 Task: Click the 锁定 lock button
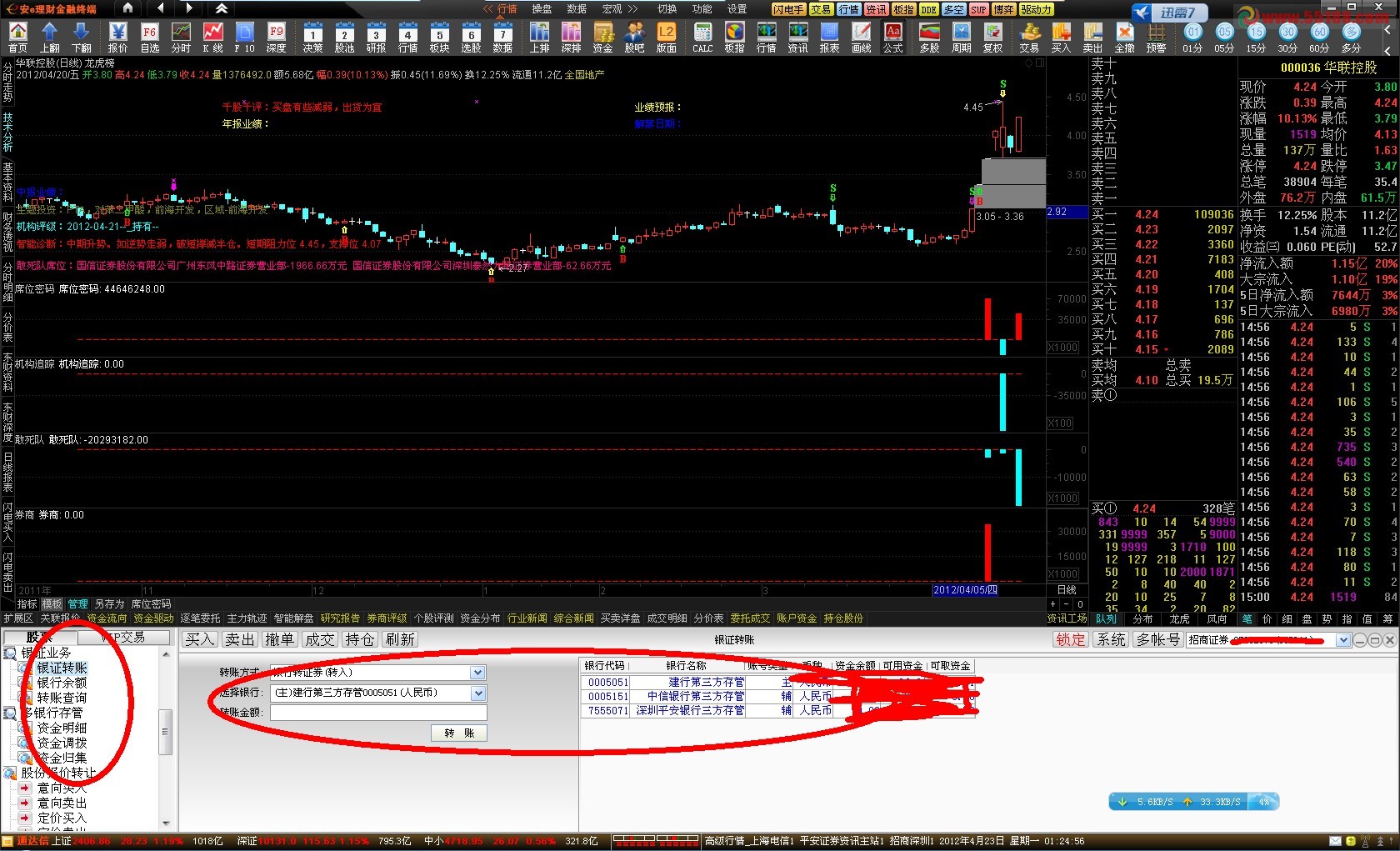click(1071, 639)
